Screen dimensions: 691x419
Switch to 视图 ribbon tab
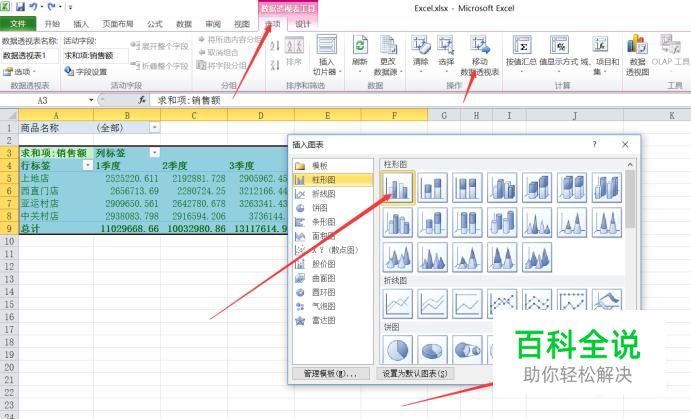242,24
